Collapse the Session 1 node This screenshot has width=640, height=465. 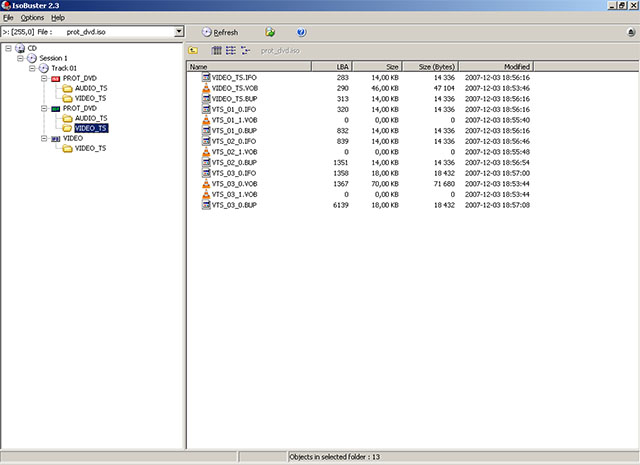coord(20,58)
